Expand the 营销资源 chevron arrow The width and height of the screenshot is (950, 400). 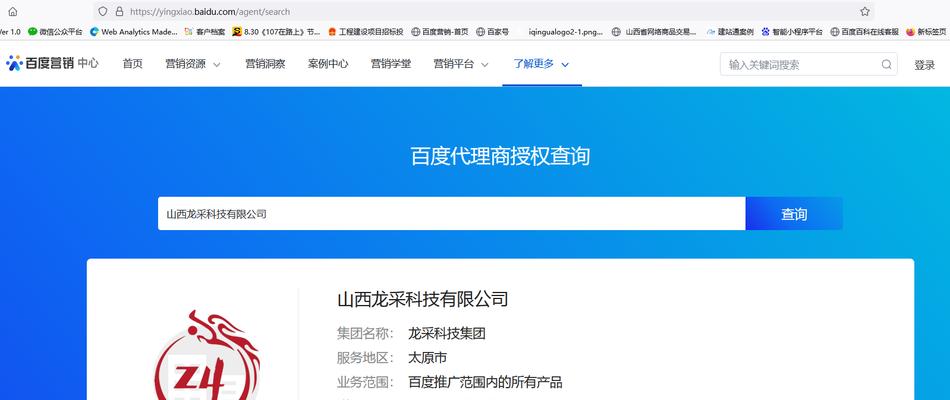click(x=217, y=64)
